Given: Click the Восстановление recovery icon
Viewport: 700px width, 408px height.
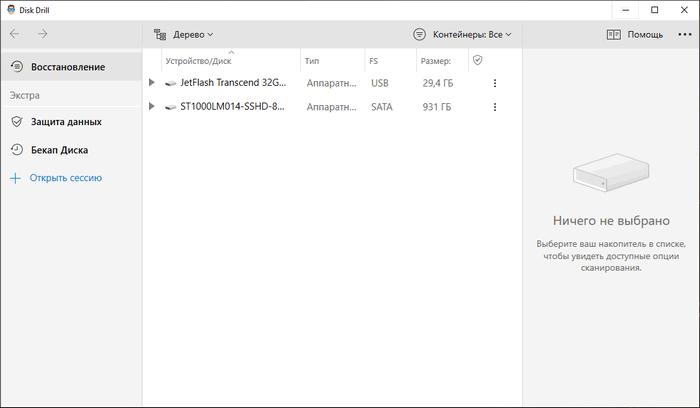Looking at the screenshot, I should click(17, 67).
